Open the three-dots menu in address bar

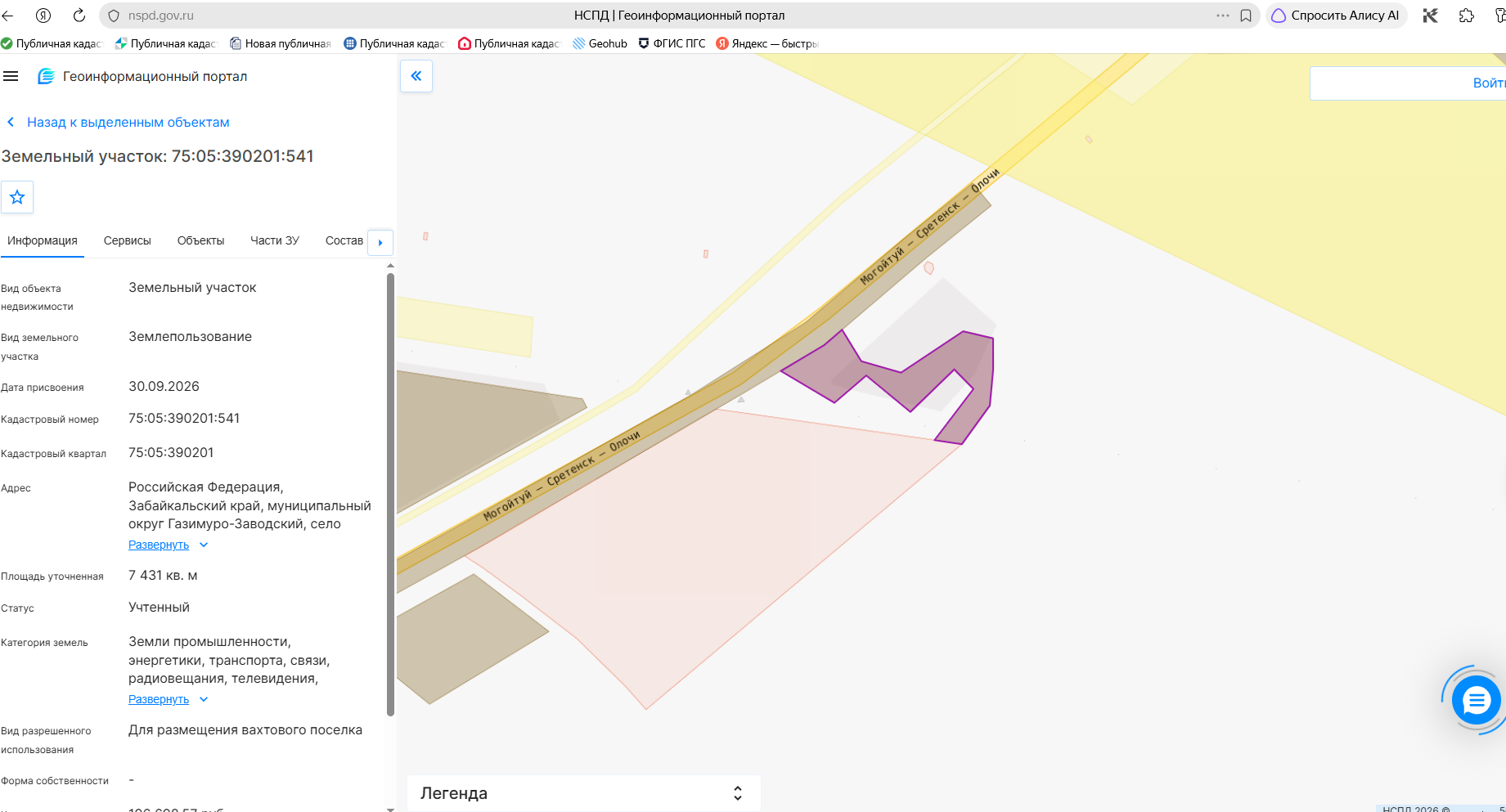1222,16
